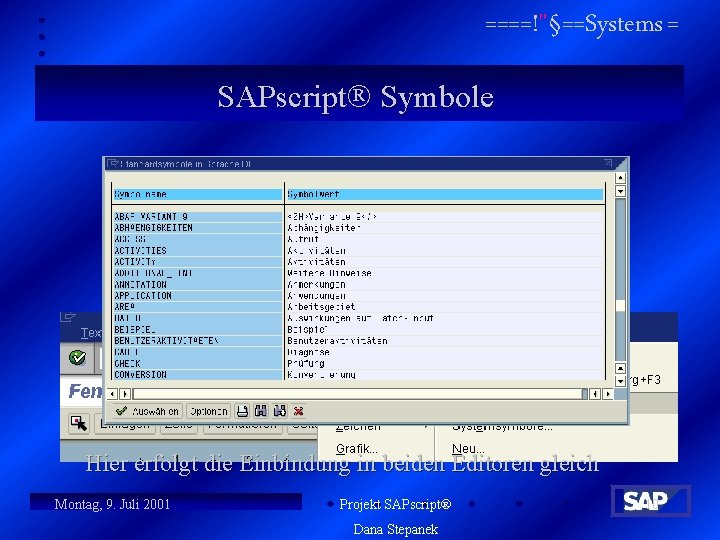
Task: Click the value Konvertierung
Action: (321, 375)
